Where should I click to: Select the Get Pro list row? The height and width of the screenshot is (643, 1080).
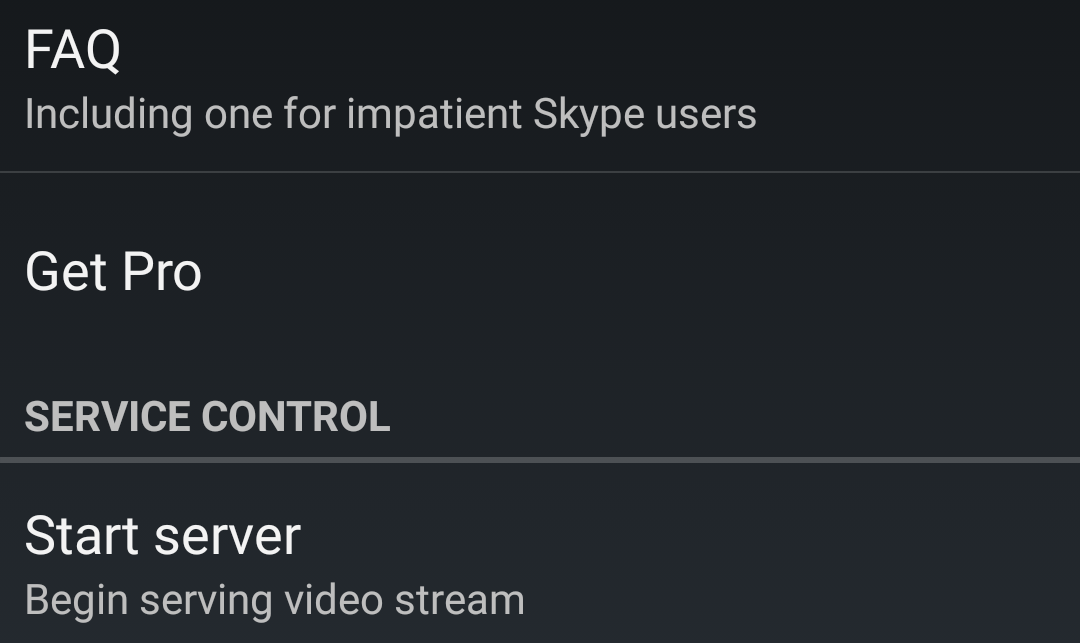click(x=540, y=272)
